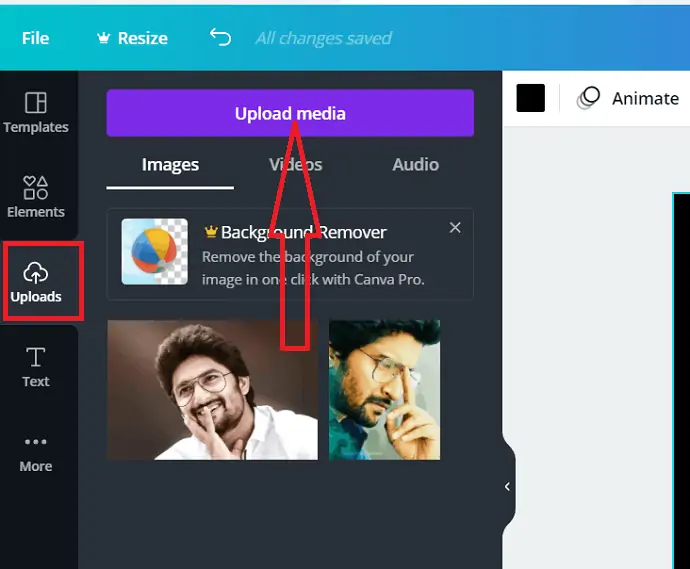Click the Background Remover title text
The width and height of the screenshot is (690, 569).
click(x=303, y=232)
